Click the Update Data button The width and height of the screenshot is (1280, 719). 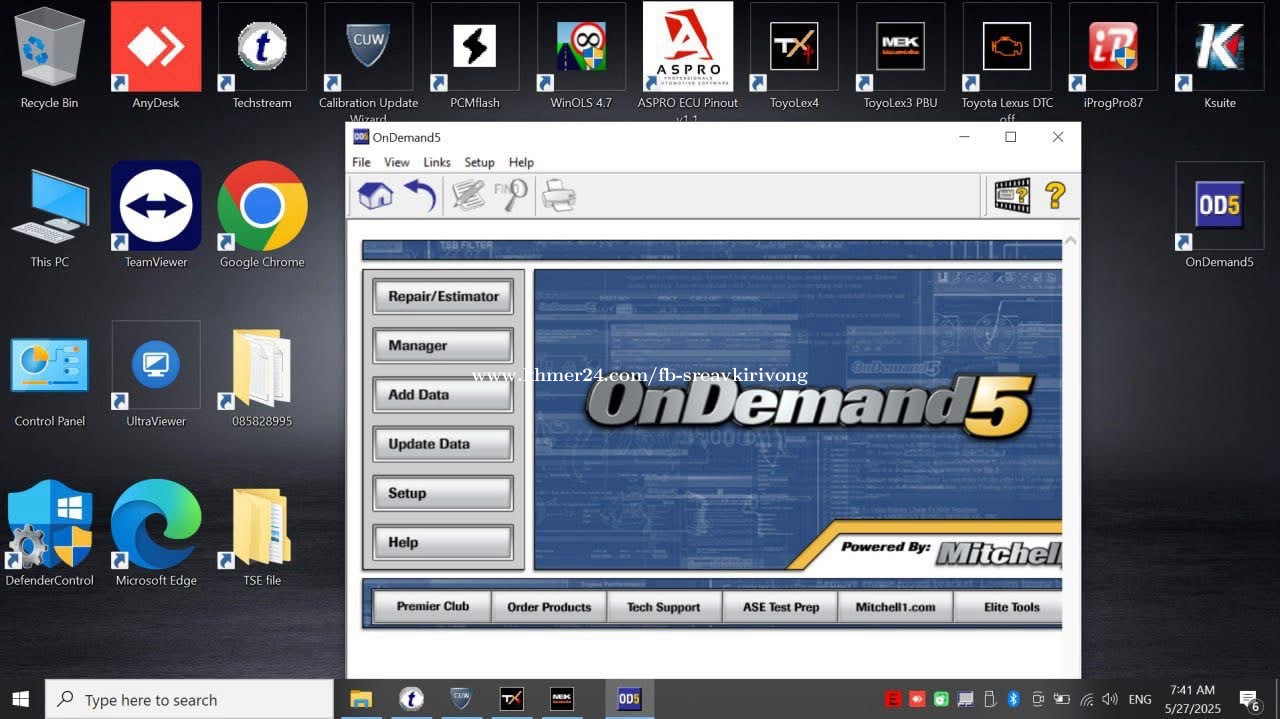pyautogui.click(x=443, y=443)
